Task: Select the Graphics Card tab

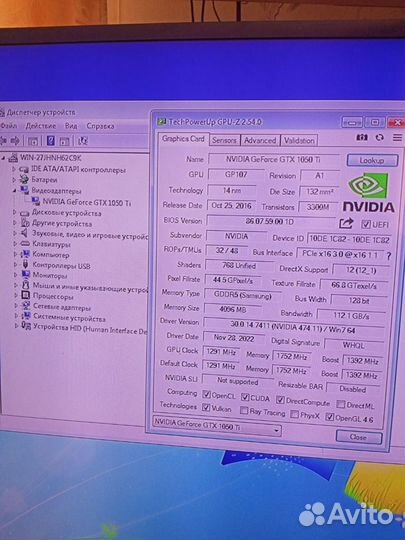Action: click(x=183, y=139)
